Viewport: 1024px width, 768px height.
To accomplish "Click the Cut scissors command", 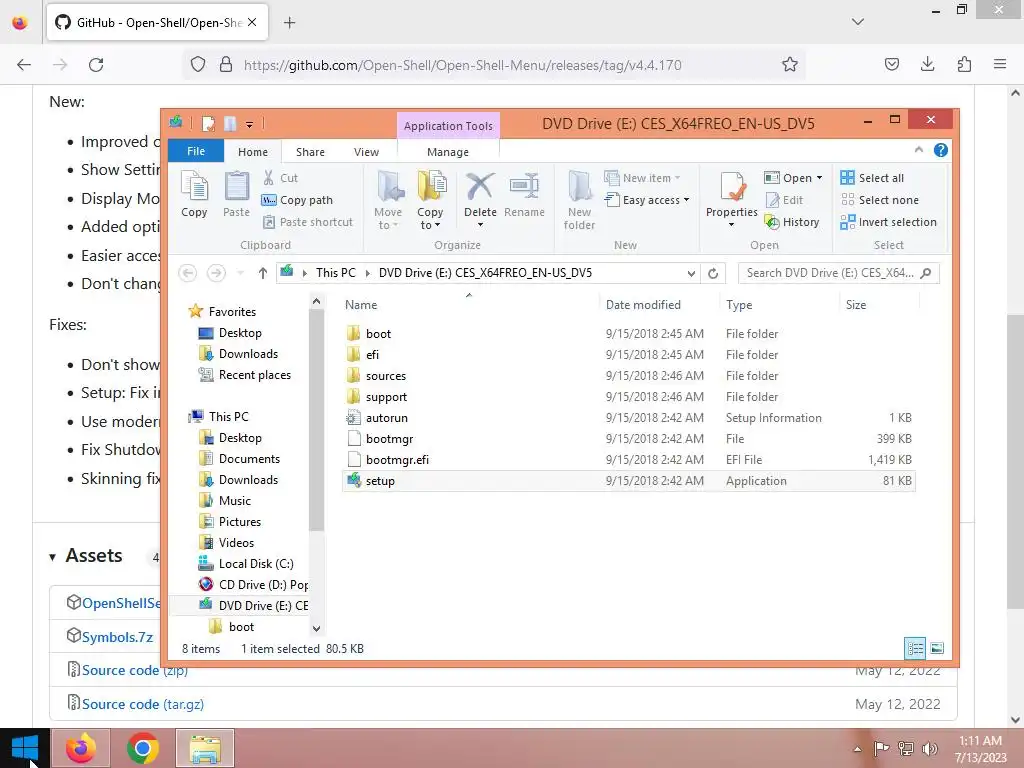I will (280, 178).
